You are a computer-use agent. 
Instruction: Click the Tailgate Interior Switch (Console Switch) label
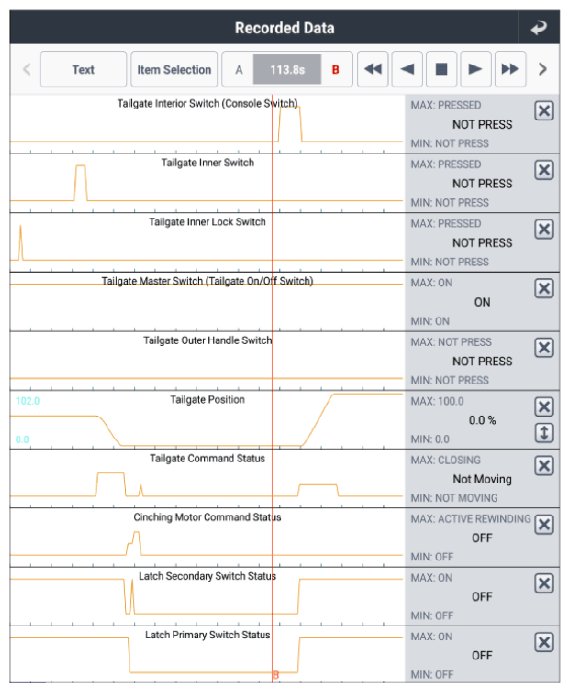pos(207,104)
